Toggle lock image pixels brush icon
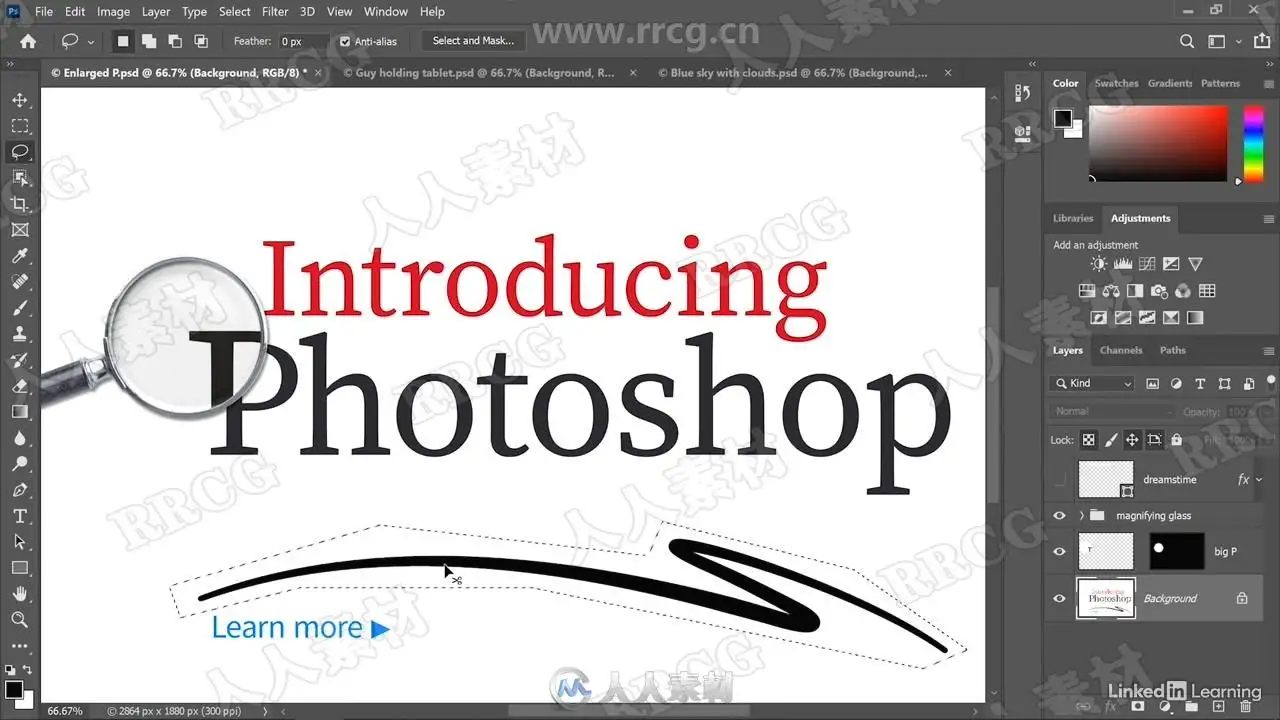Viewport: 1280px width, 720px height. 1111,440
